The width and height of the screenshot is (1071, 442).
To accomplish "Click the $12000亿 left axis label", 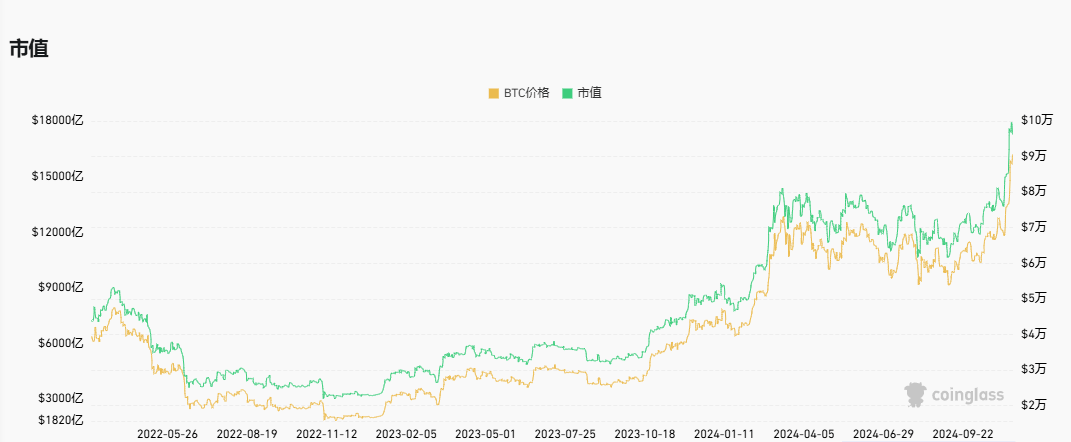I will pos(58,232).
